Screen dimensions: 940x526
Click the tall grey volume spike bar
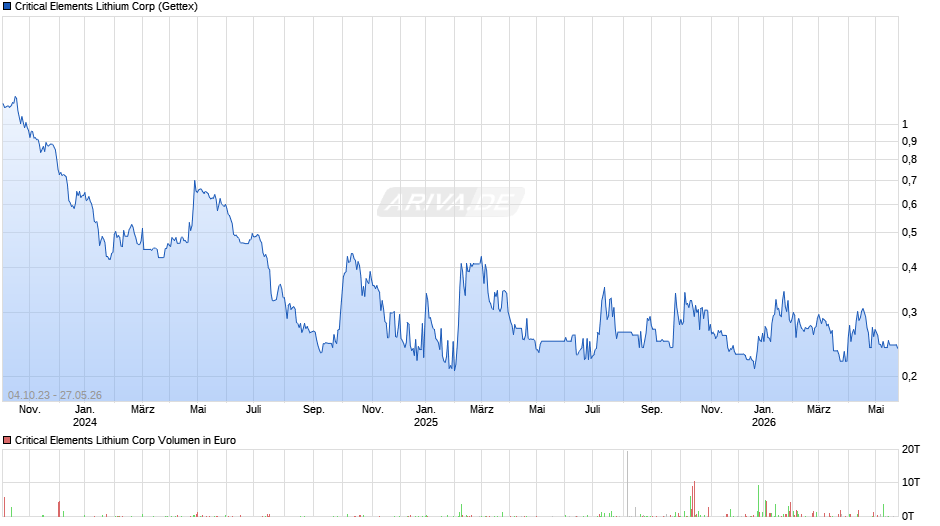(628, 483)
